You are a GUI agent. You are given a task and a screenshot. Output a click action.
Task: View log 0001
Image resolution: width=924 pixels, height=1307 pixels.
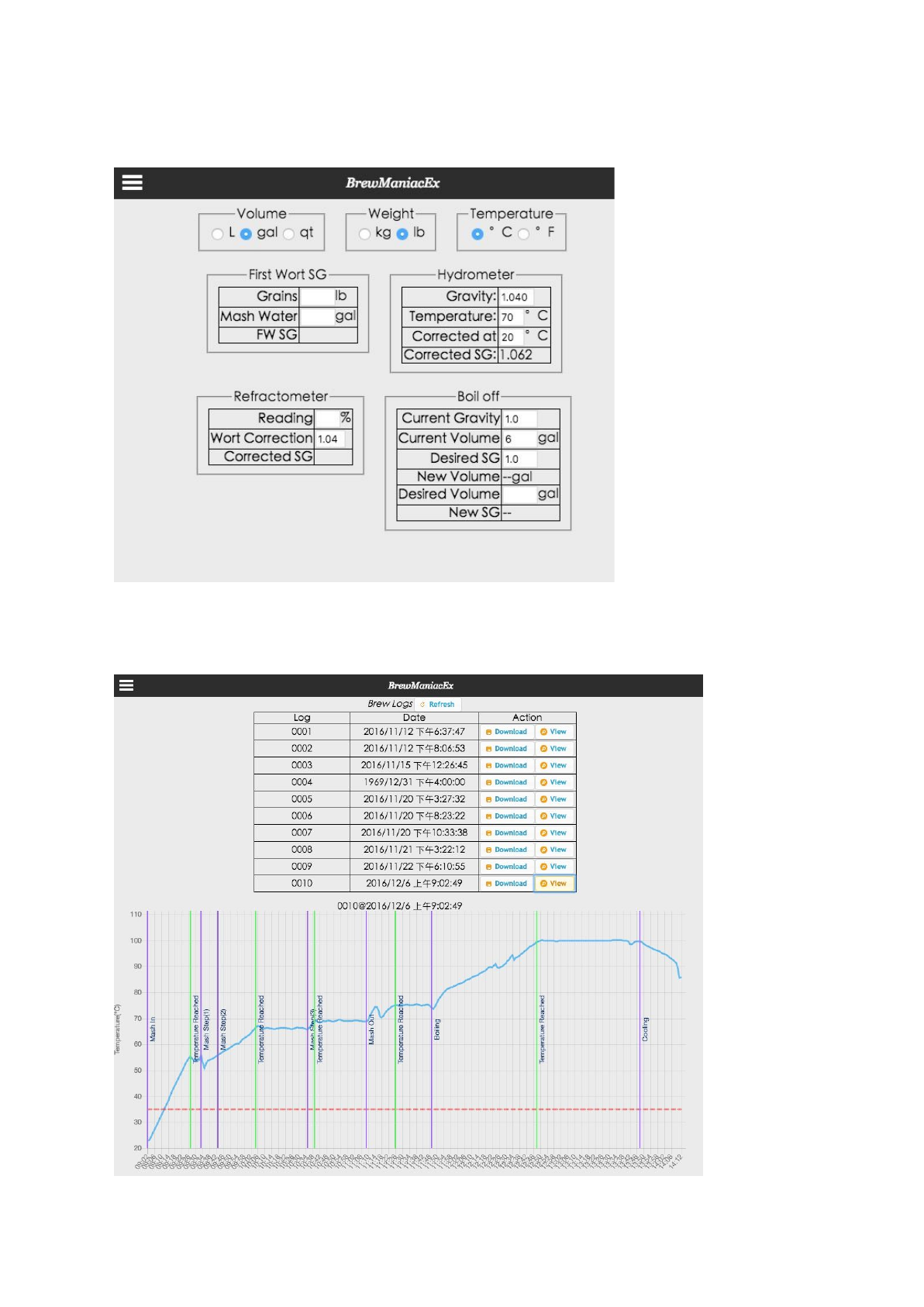coord(553,732)
